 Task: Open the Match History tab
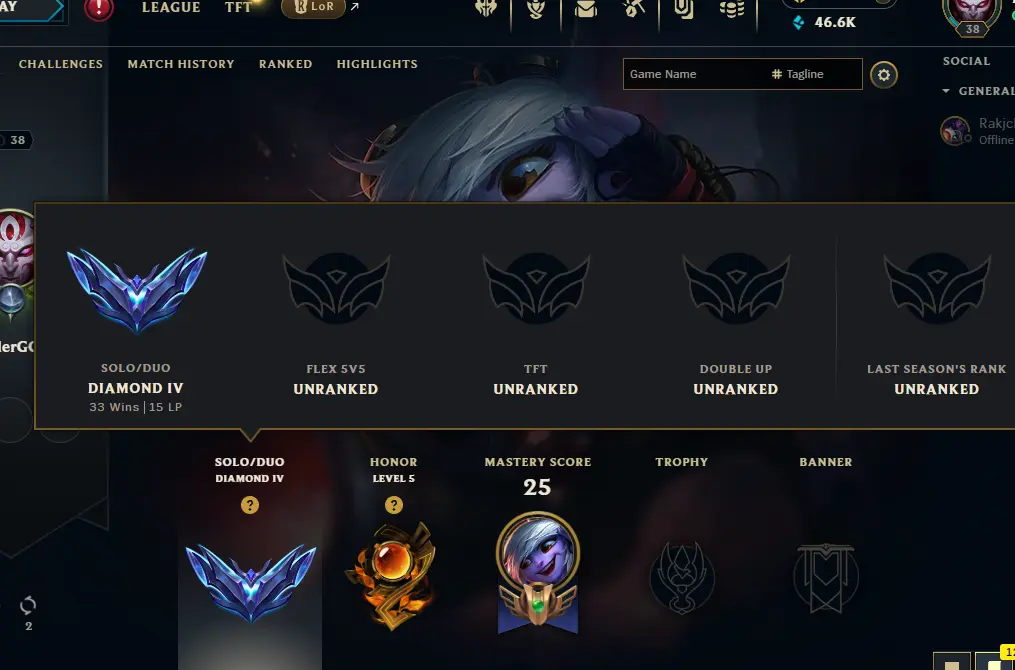point(181,64)
